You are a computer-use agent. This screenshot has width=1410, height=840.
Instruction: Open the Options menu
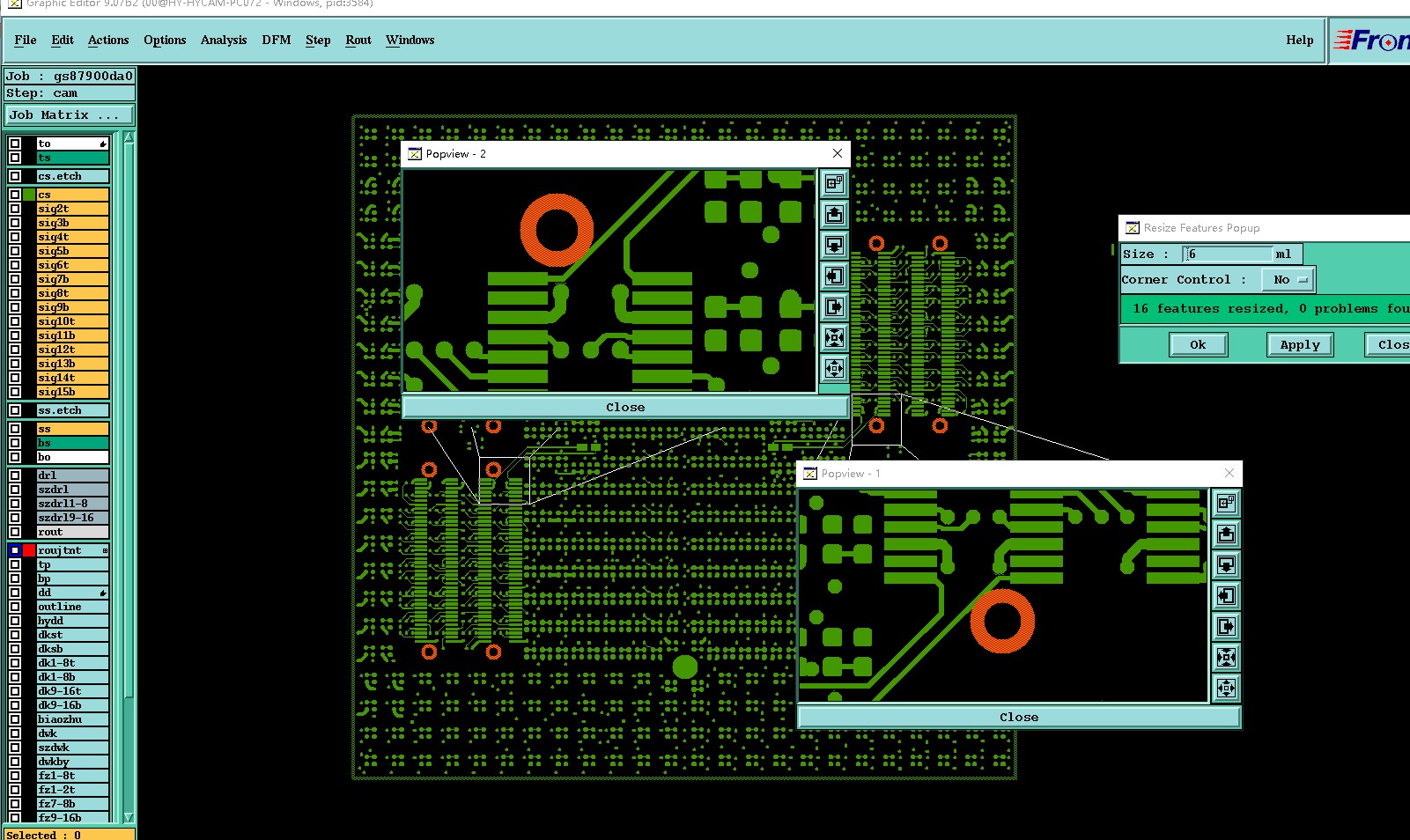165,41
